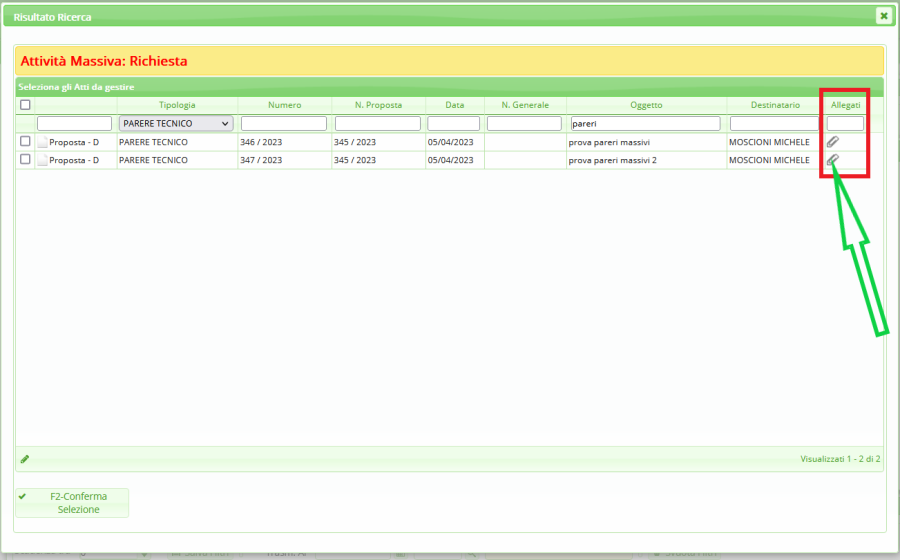Click the Oggetto filter field containing 'pareri'
This screenshot has height=560, width=900.
tap(645, 124)
